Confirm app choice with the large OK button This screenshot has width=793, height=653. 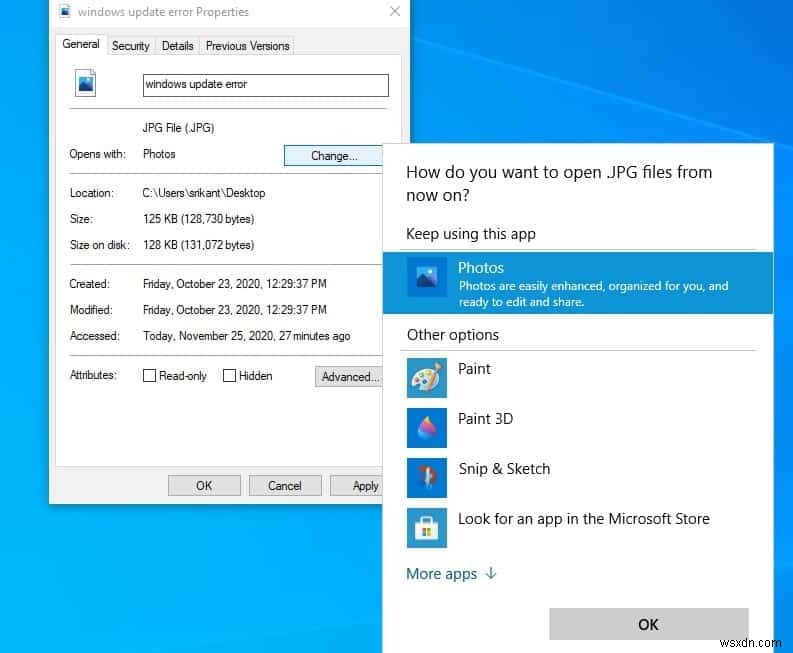click(648, 624)
